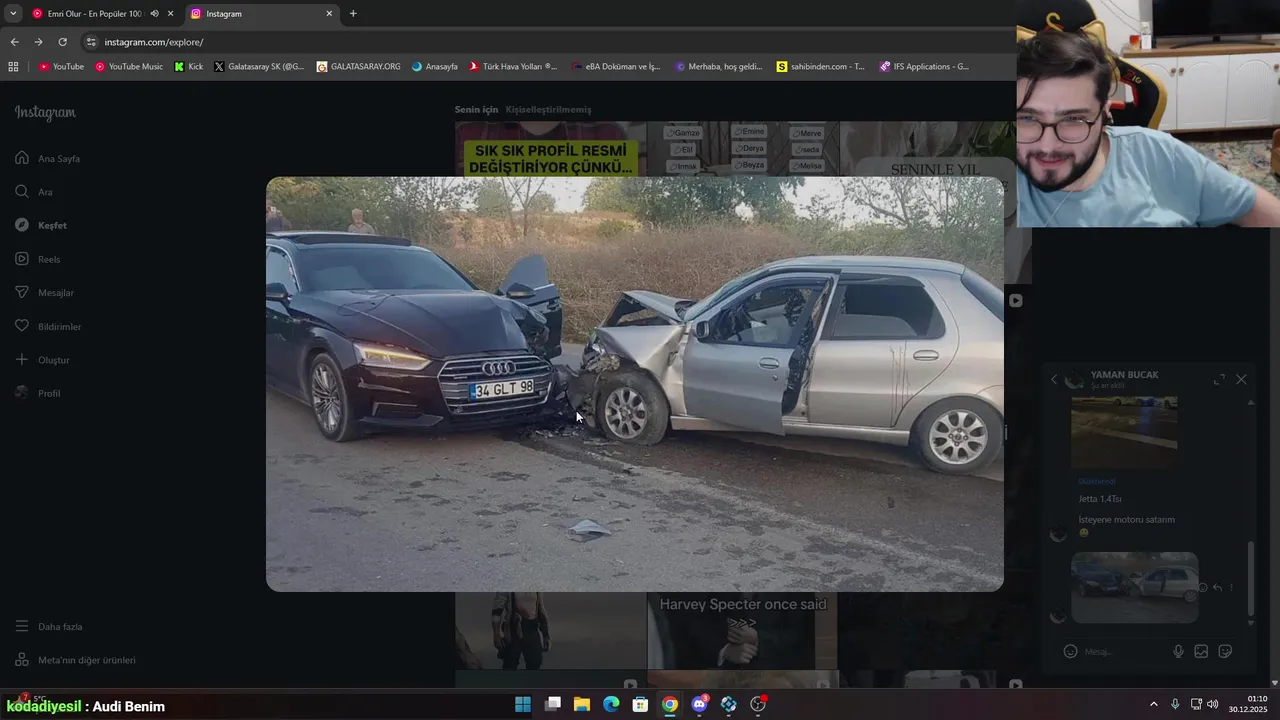Open the bookmarks apps grid
The height and width of the screenshot is (720, 1280).
(x=13, y=67)
